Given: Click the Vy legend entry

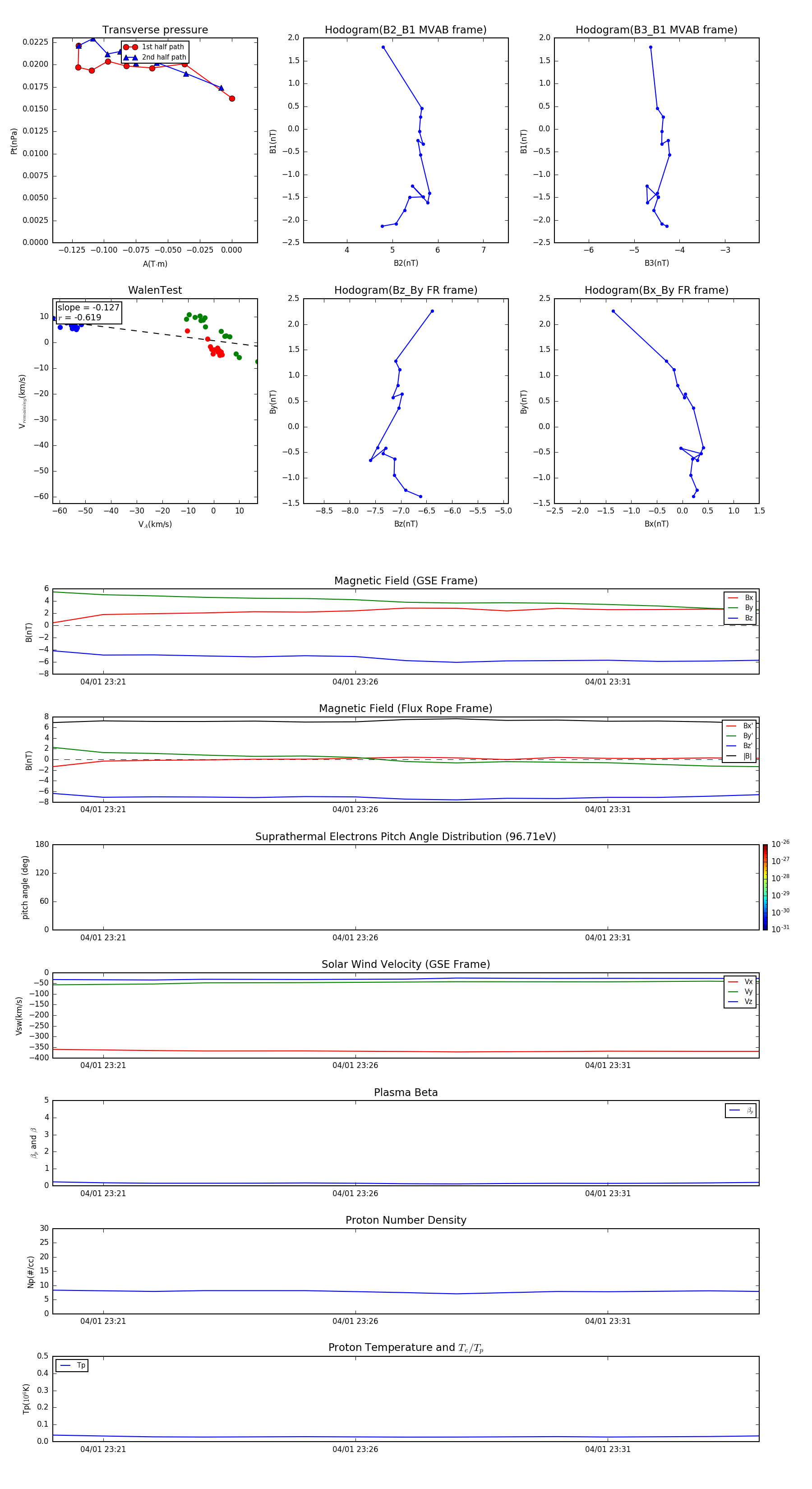Looking at the screenshot, I should tap(740, 992).
